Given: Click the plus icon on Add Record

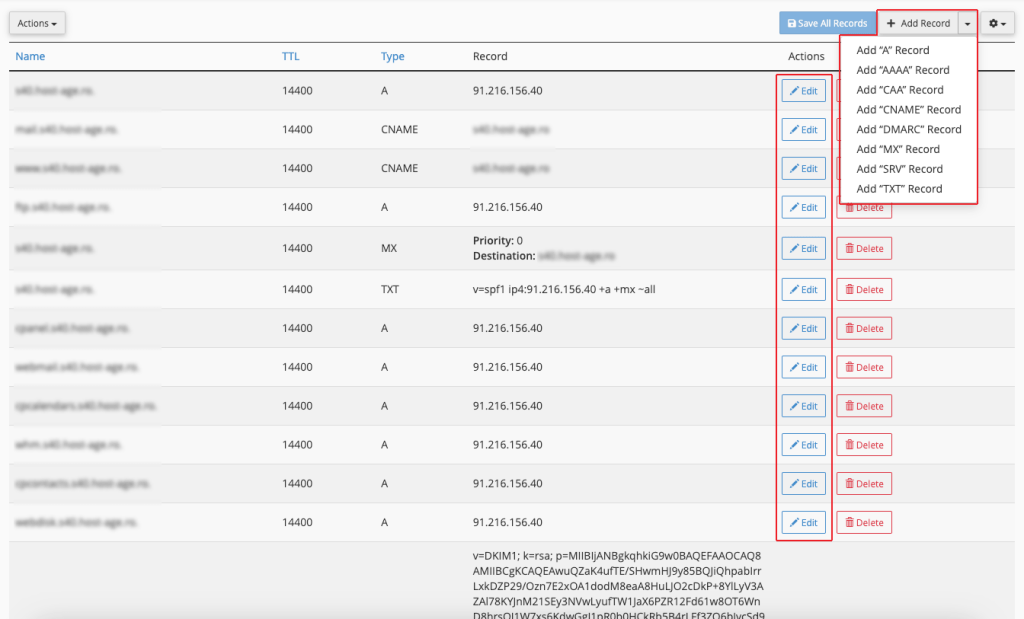Looking at the screenshot, I should (x=889, y=22).
